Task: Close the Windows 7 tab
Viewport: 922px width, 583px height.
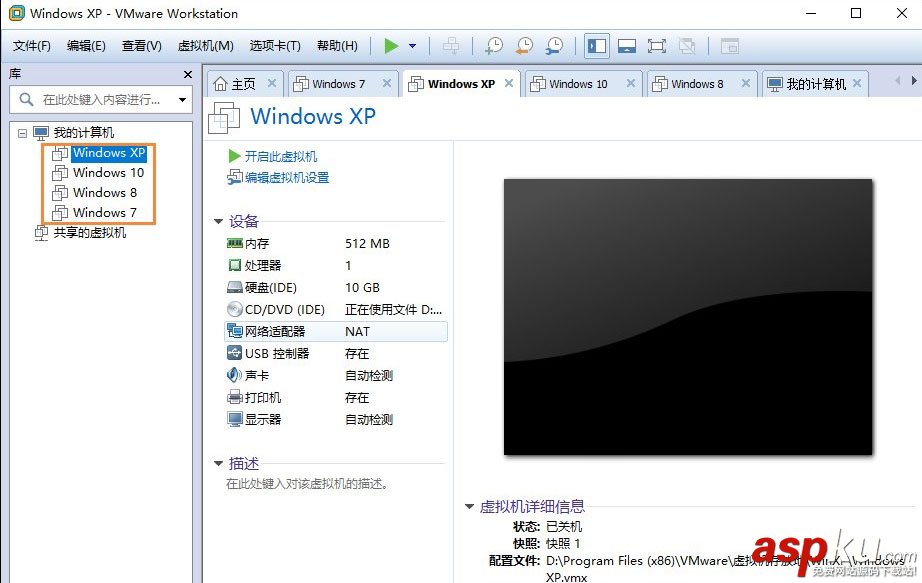Action: [x=387, y=84]
